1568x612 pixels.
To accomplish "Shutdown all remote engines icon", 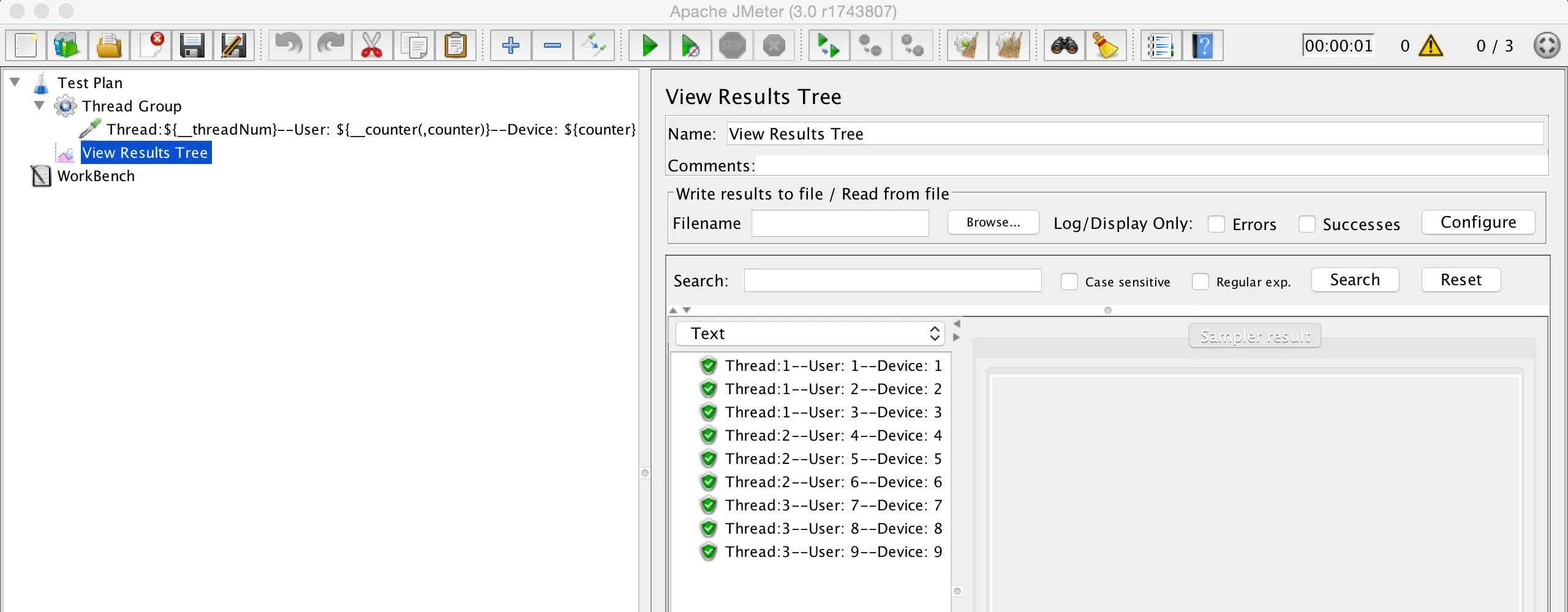I will tap(912, 45).
